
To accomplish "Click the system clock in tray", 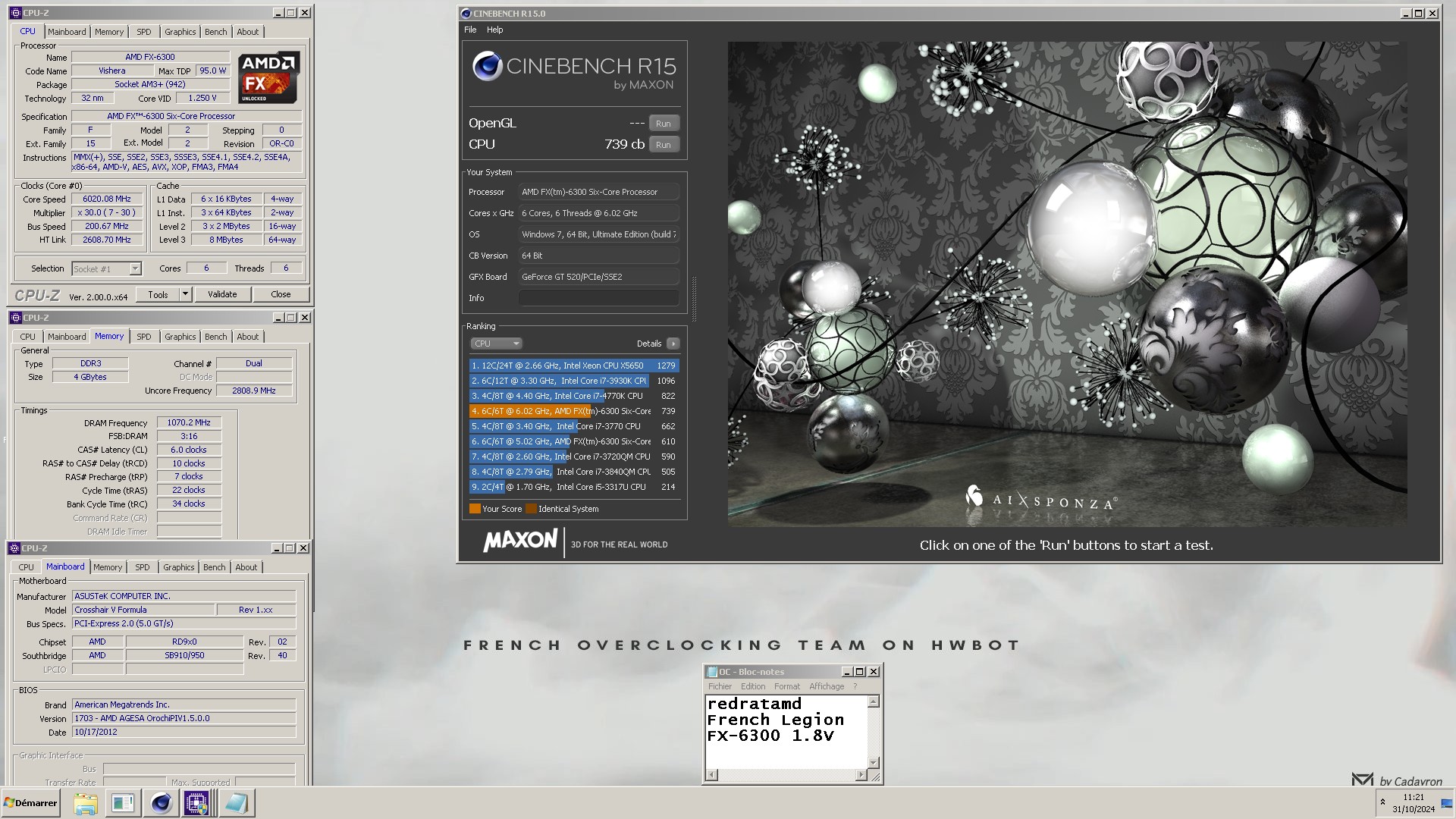I will [1414, 803].
